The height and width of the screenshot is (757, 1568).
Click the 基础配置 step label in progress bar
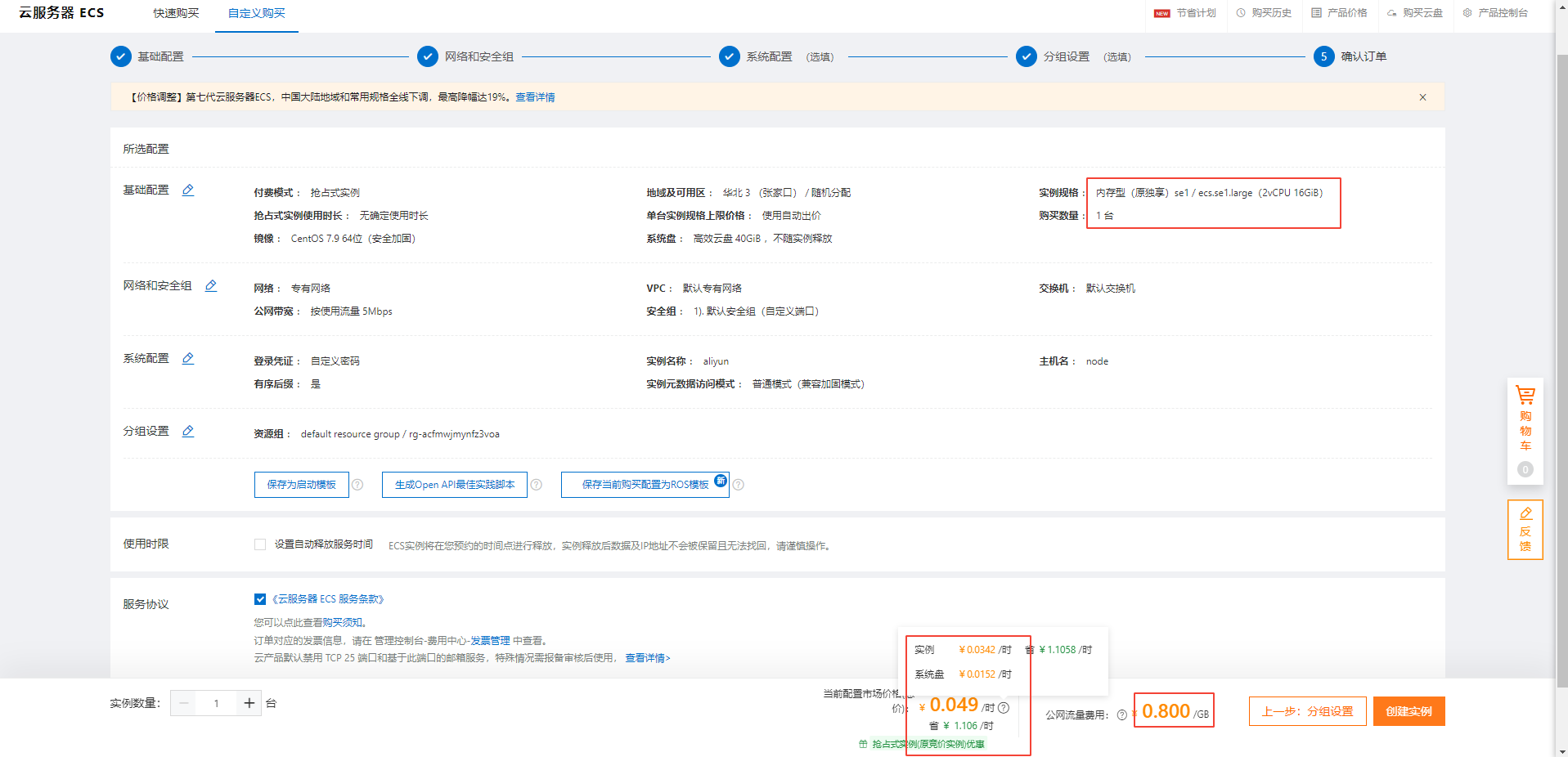160,56
